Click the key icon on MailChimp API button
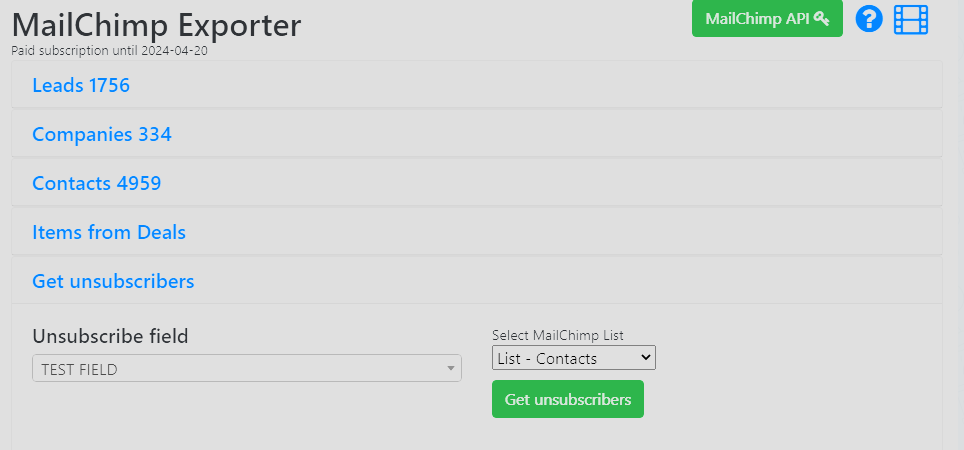Image resolution: width=964 pixels, height=450 pixels. 822,18
